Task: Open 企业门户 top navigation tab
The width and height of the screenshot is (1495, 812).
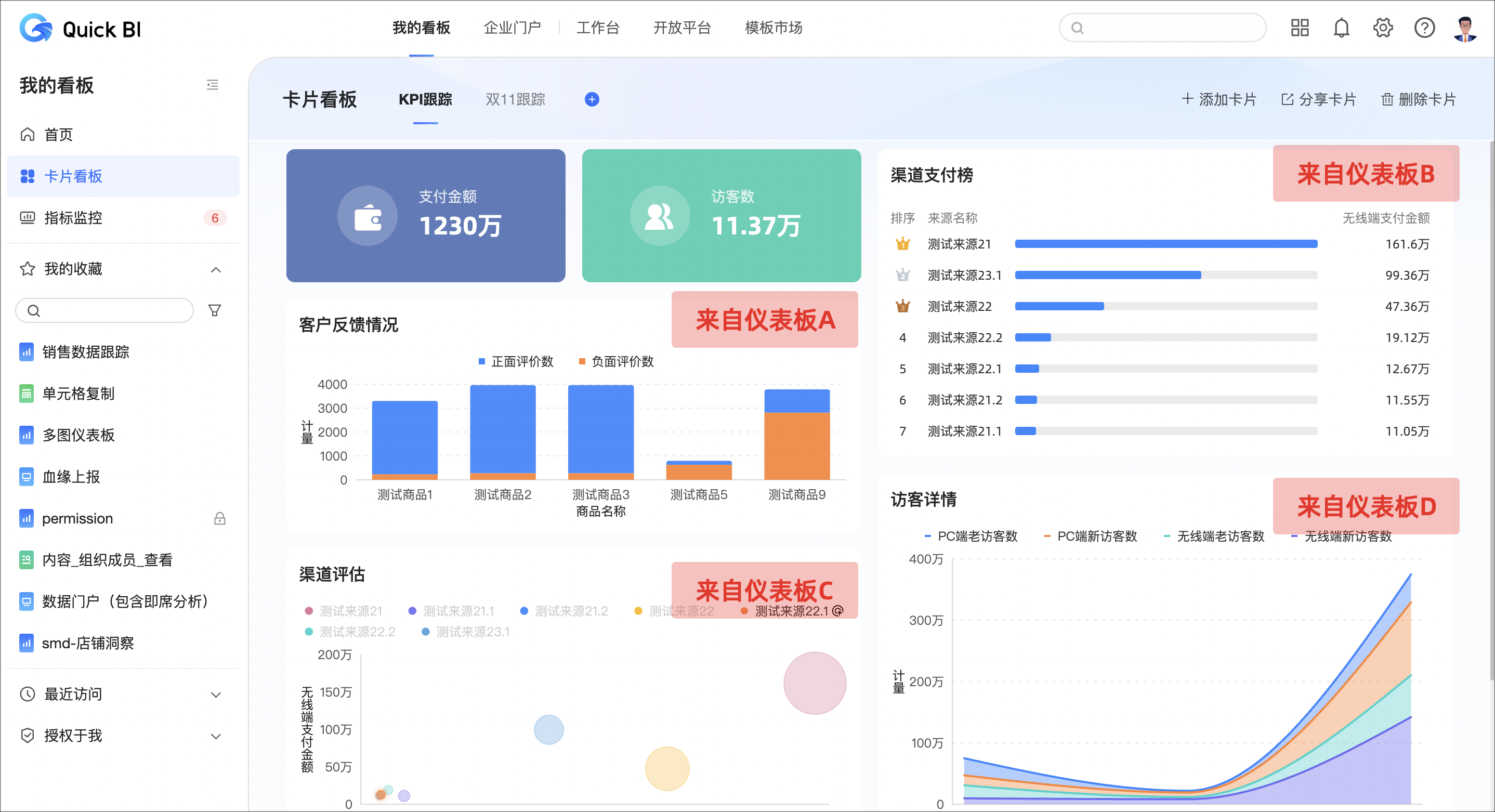Action: coord(512,27)
